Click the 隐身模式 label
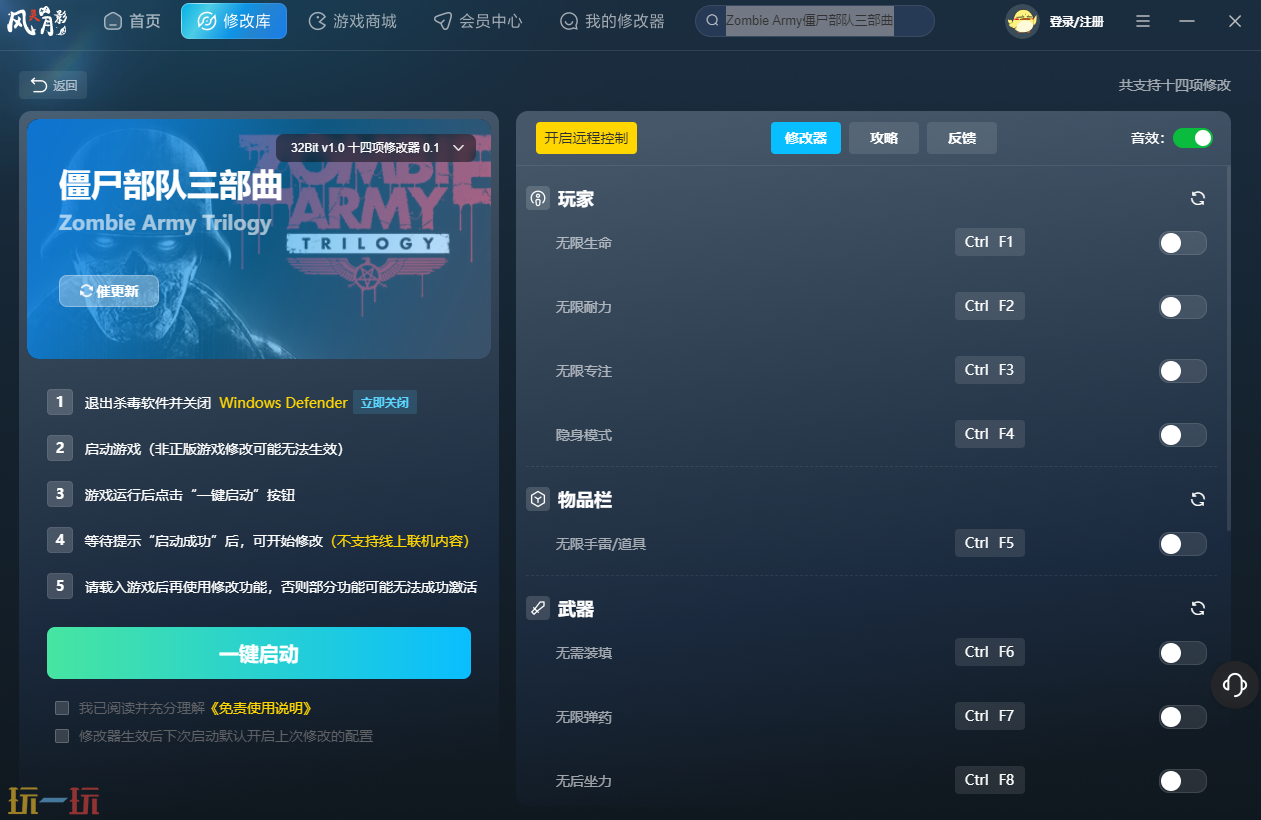Image resolution: width=1261 pixels, height=820 pixels. coord(584,435)
